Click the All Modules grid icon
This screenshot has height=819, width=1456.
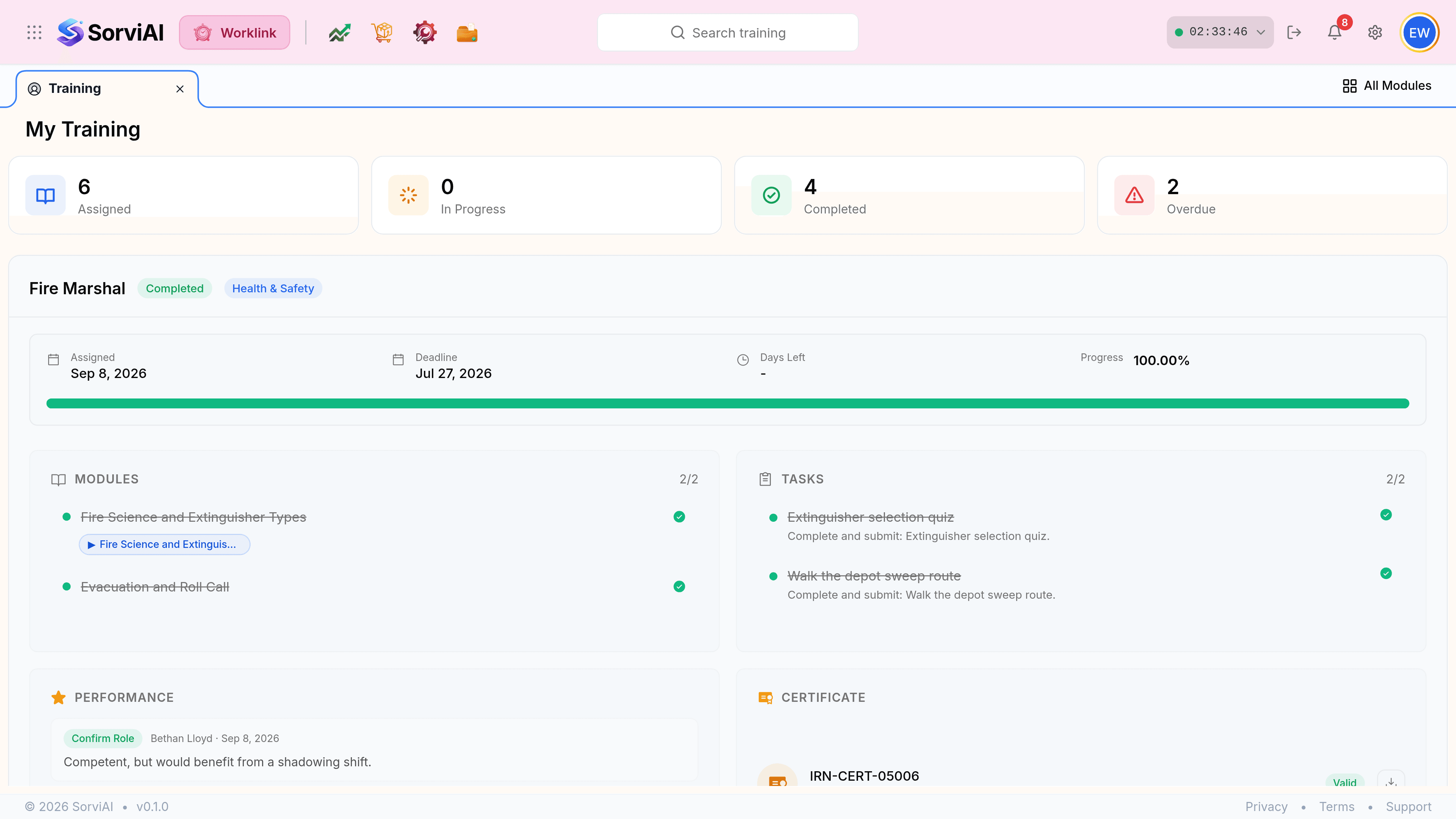pos(1349,85)
